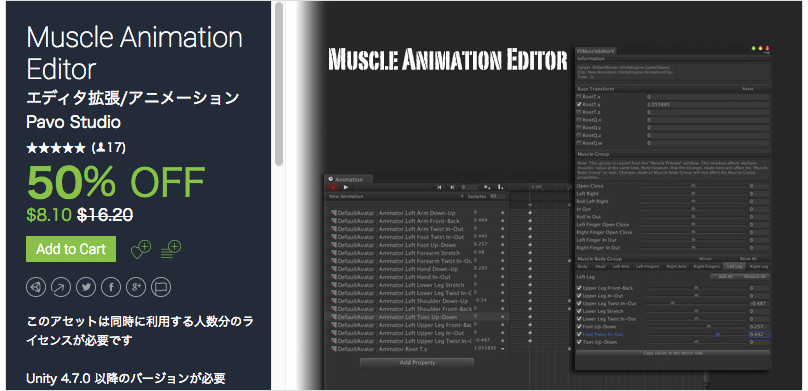Screen dimensions: 808x391
Task: Select the Head muscle group tab
Action: pyautogui.click(x=600, y=266)
